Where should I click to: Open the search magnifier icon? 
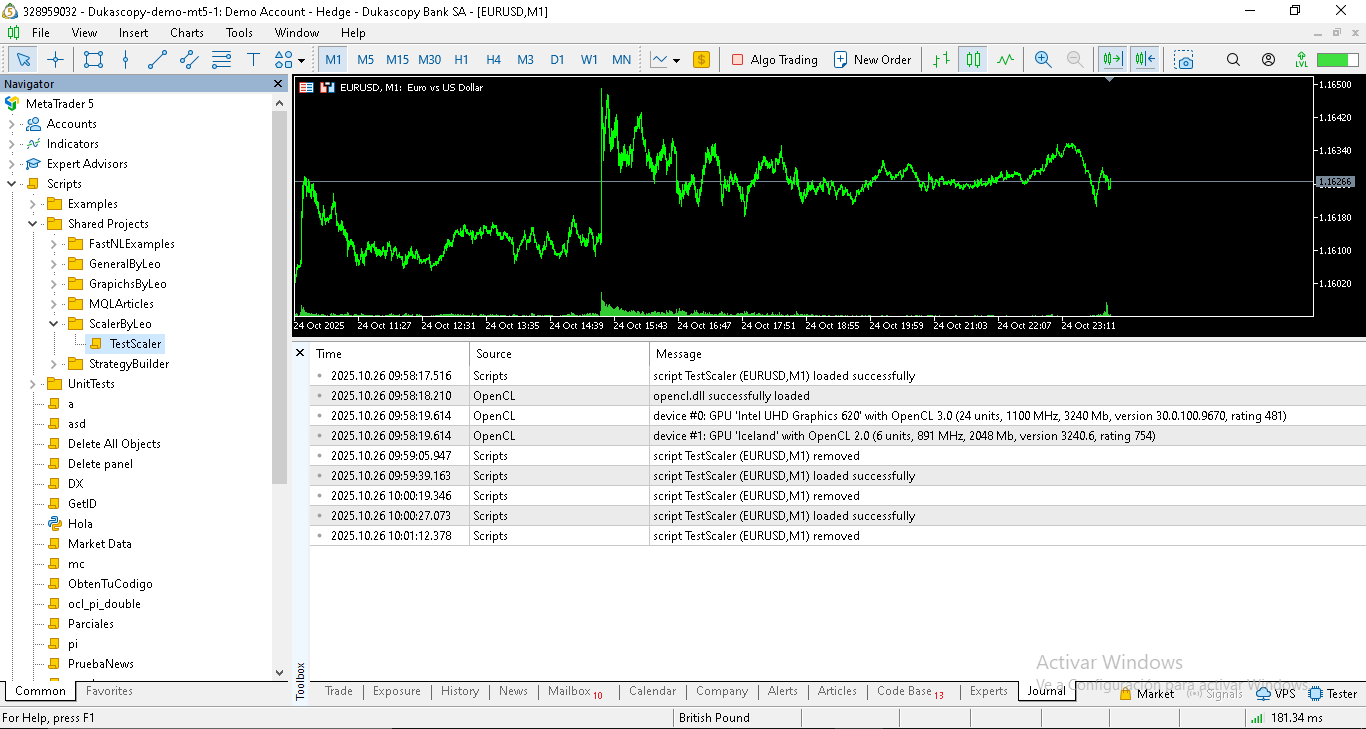point(1233,60)
